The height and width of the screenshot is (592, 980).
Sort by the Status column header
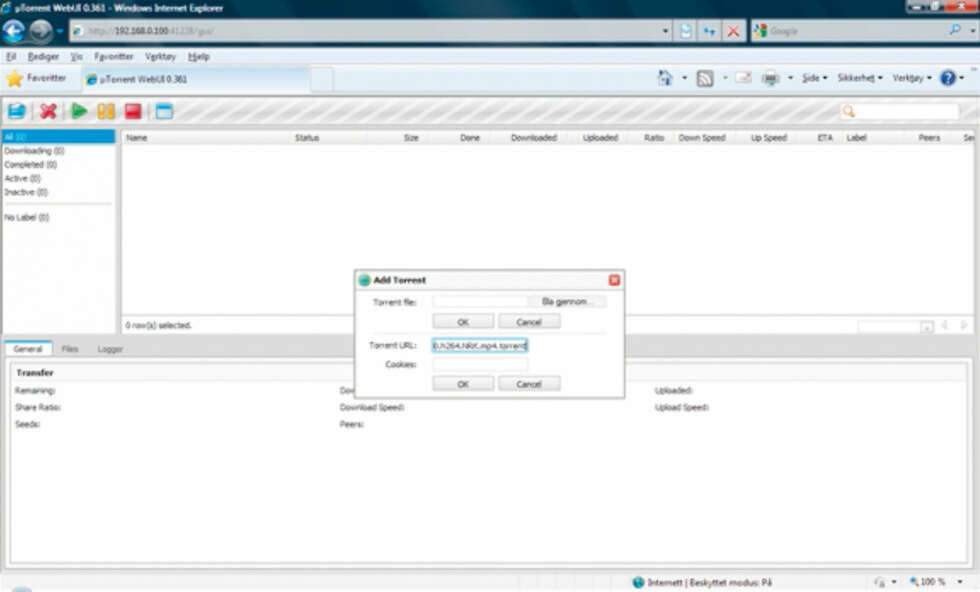307,138
